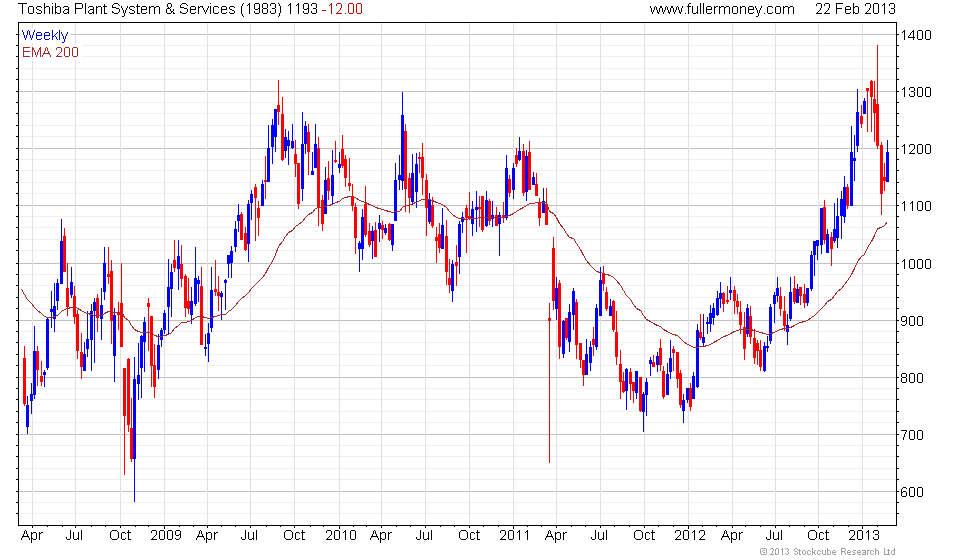Click the Weekly label
Screen dimensions: 980x560
[x=44, y=35]
